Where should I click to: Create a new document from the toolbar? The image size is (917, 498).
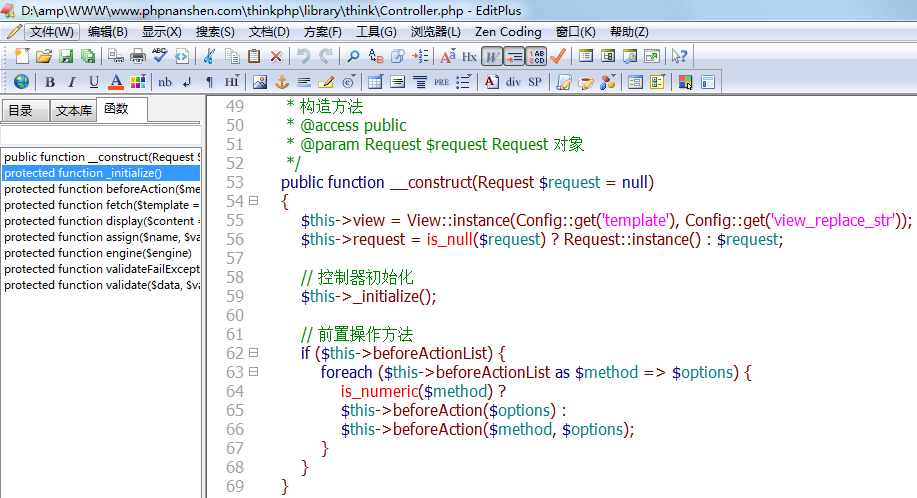(x=22, y=56)
